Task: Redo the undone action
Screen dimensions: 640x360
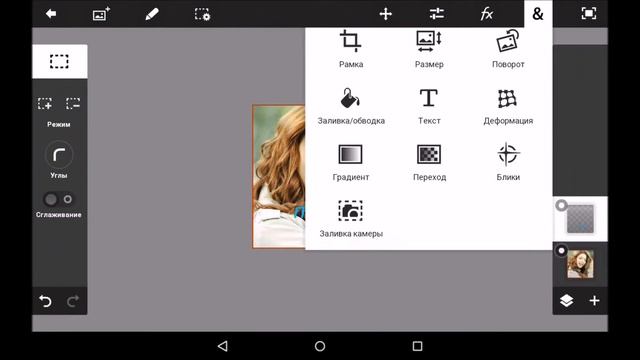Action: [73, 301]
